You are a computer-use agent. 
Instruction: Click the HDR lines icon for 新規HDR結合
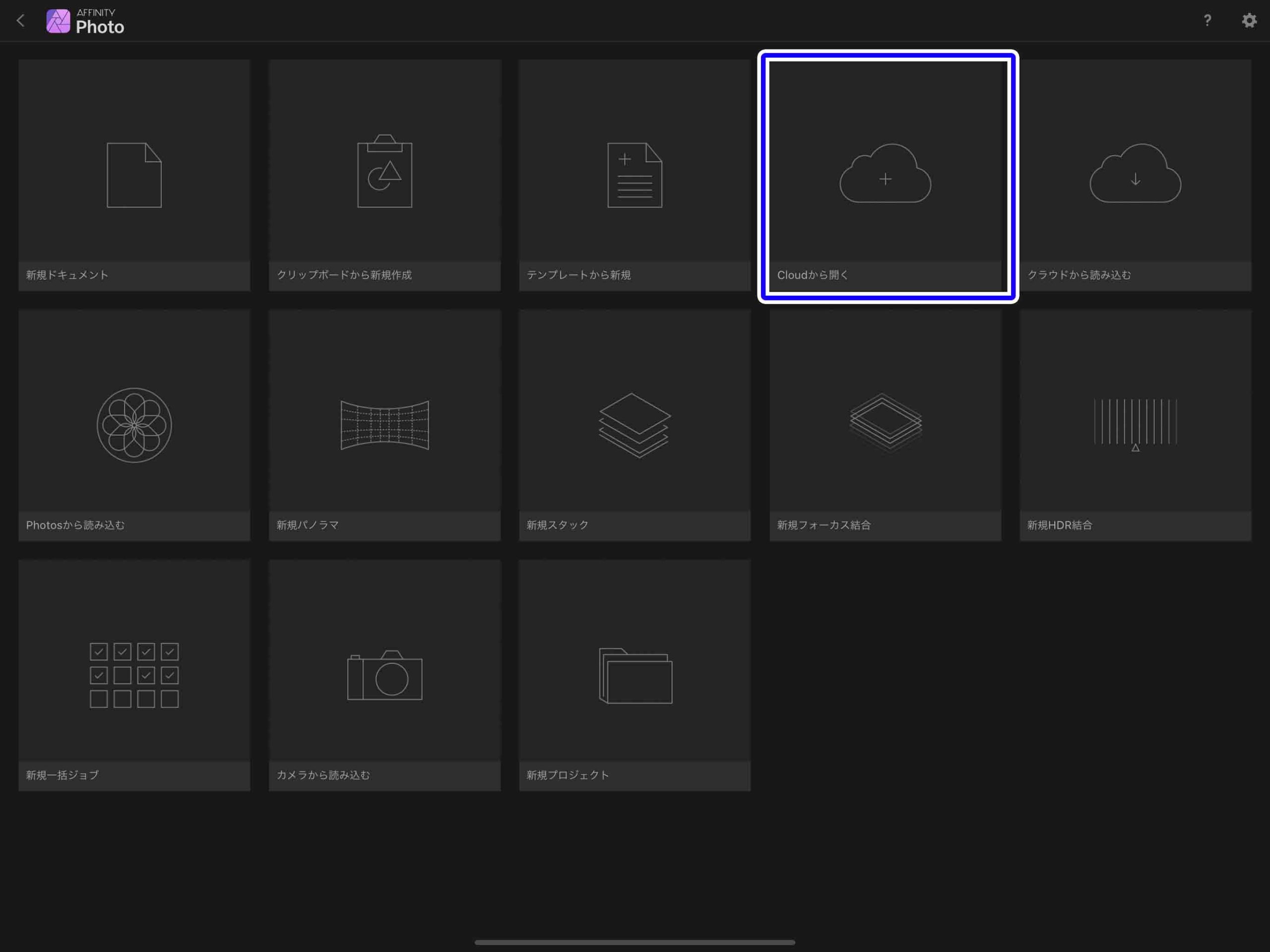click(1136, 425)
